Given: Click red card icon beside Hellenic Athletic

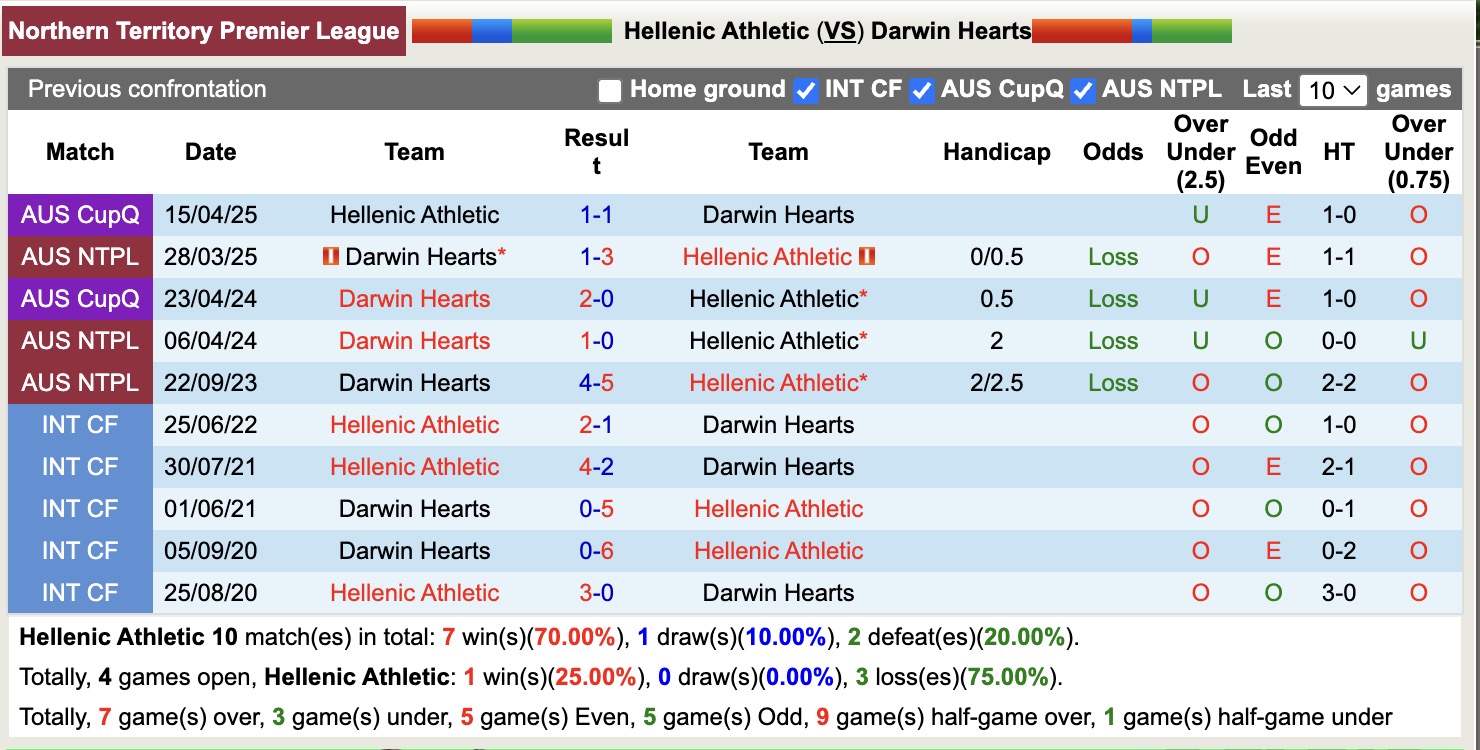Looking at the screenshot, I should (x=866, y=257).
